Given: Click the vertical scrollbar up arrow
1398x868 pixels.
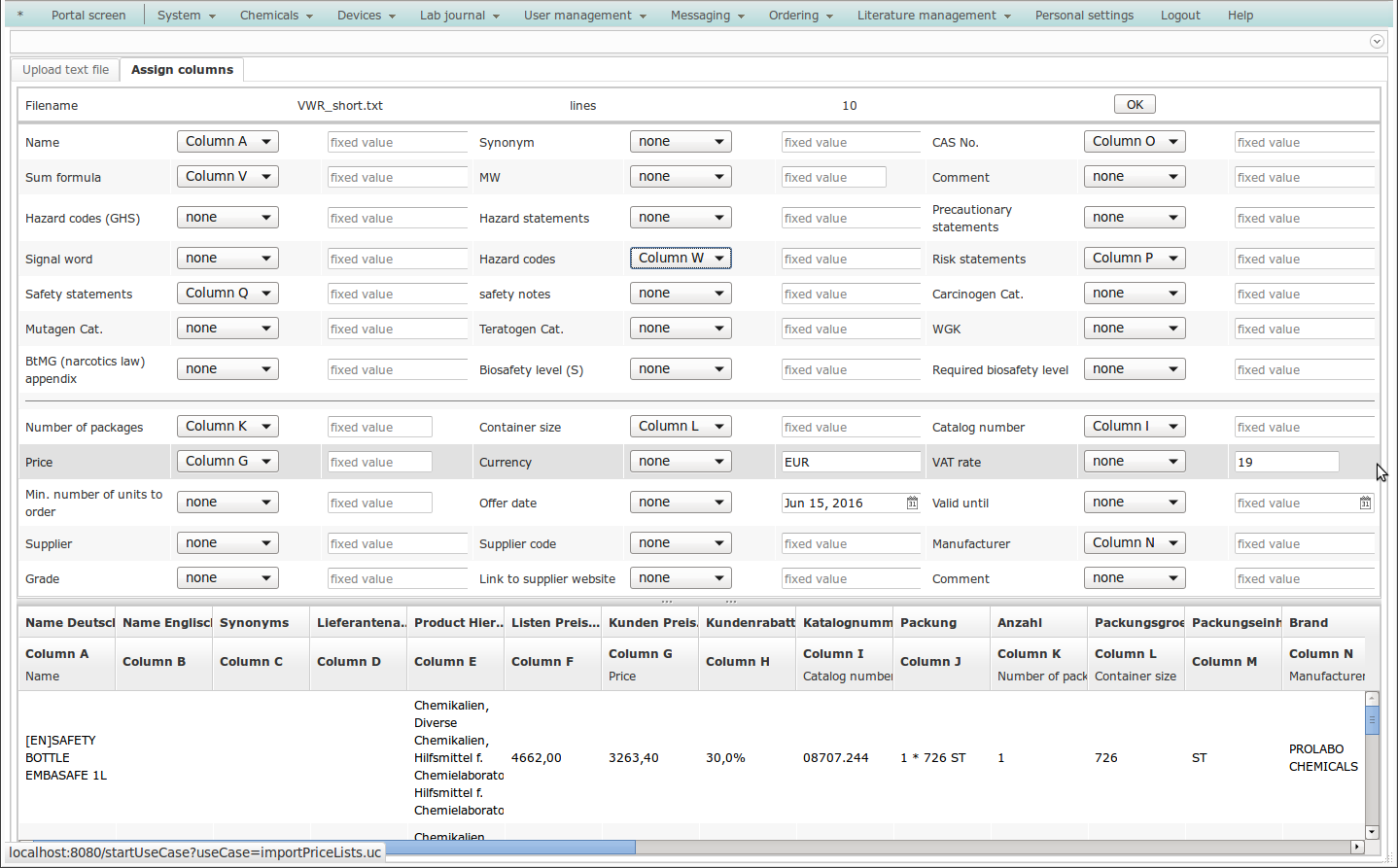Looking at the screenshot, I should click(x=1372, y=698).
